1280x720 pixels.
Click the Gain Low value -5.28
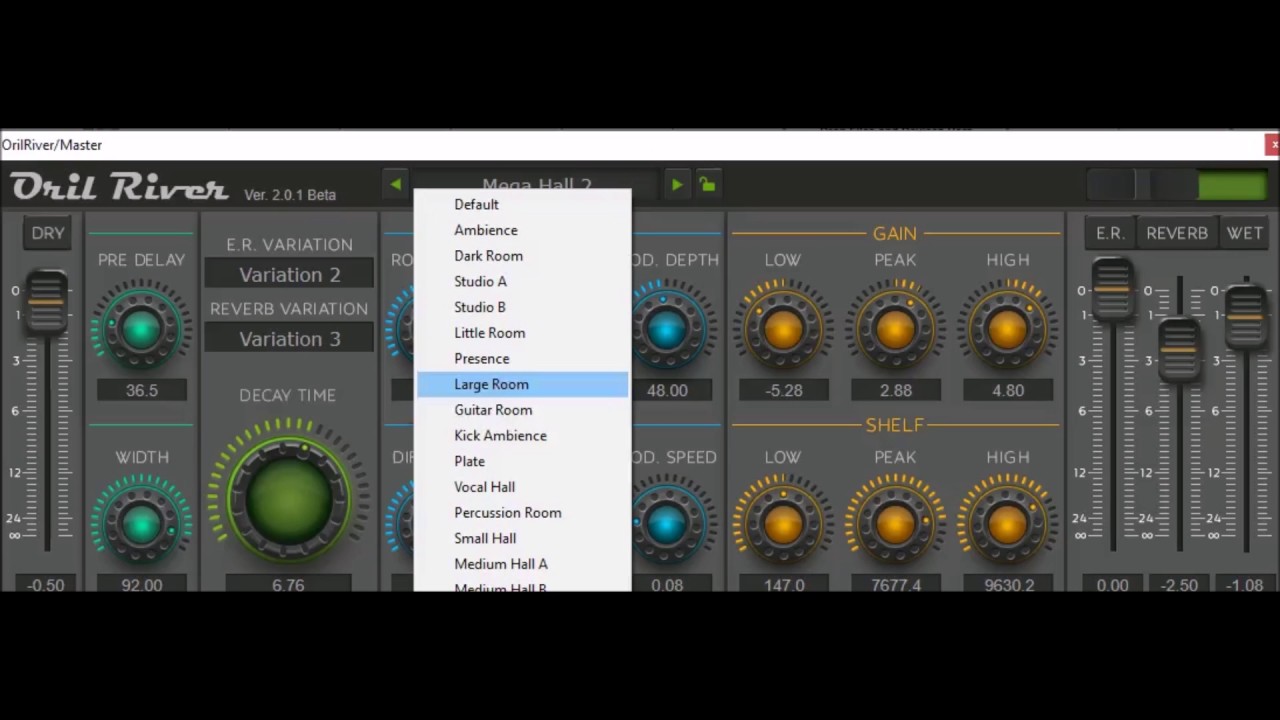pos(783,391)
